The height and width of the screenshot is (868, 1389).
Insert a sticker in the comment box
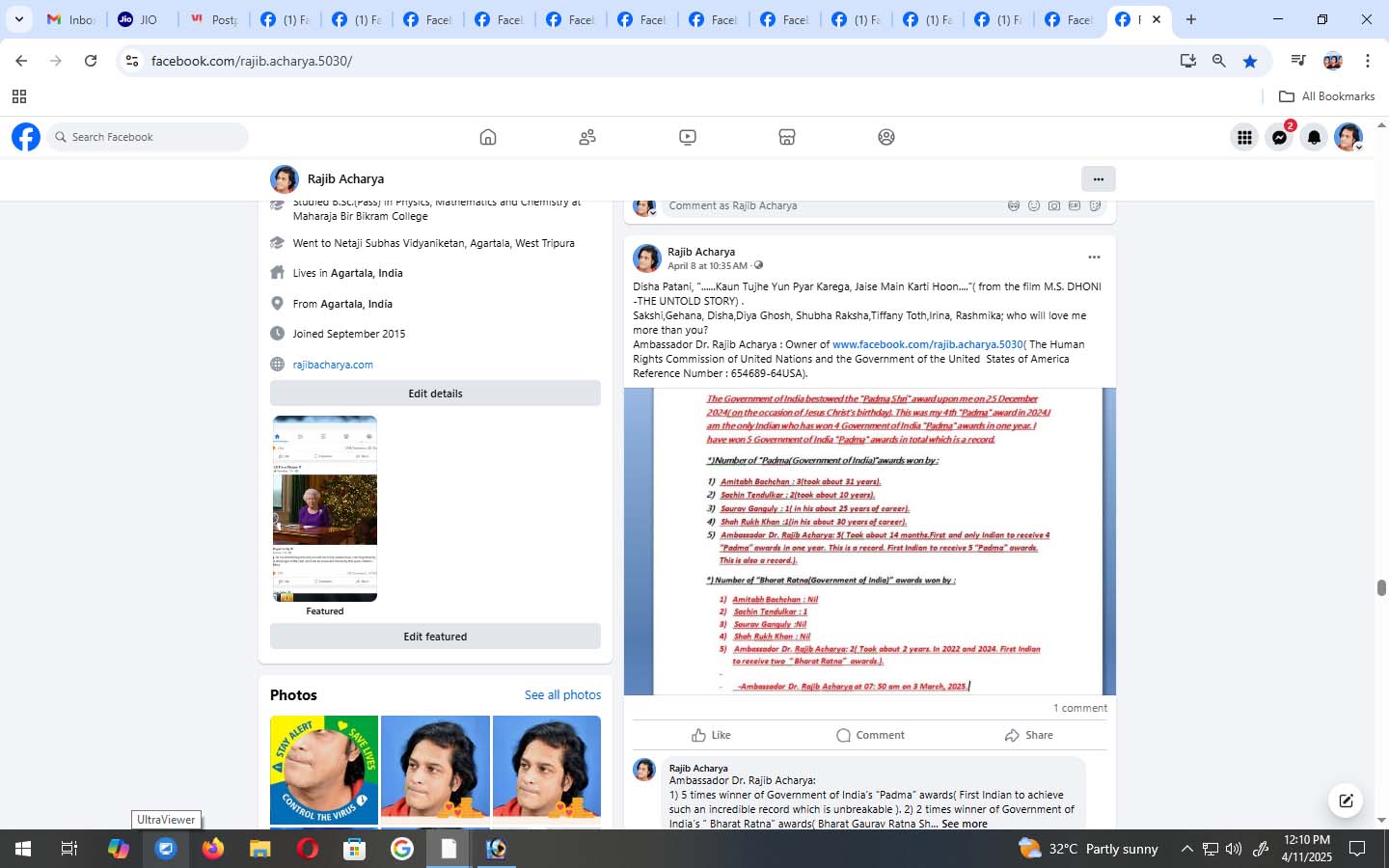click(x=1095, y=205)
